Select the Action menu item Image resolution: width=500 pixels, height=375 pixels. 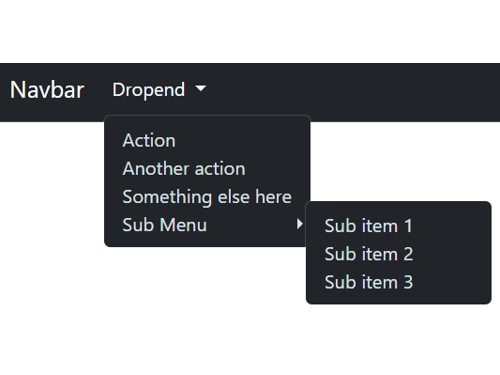point(207,140)
